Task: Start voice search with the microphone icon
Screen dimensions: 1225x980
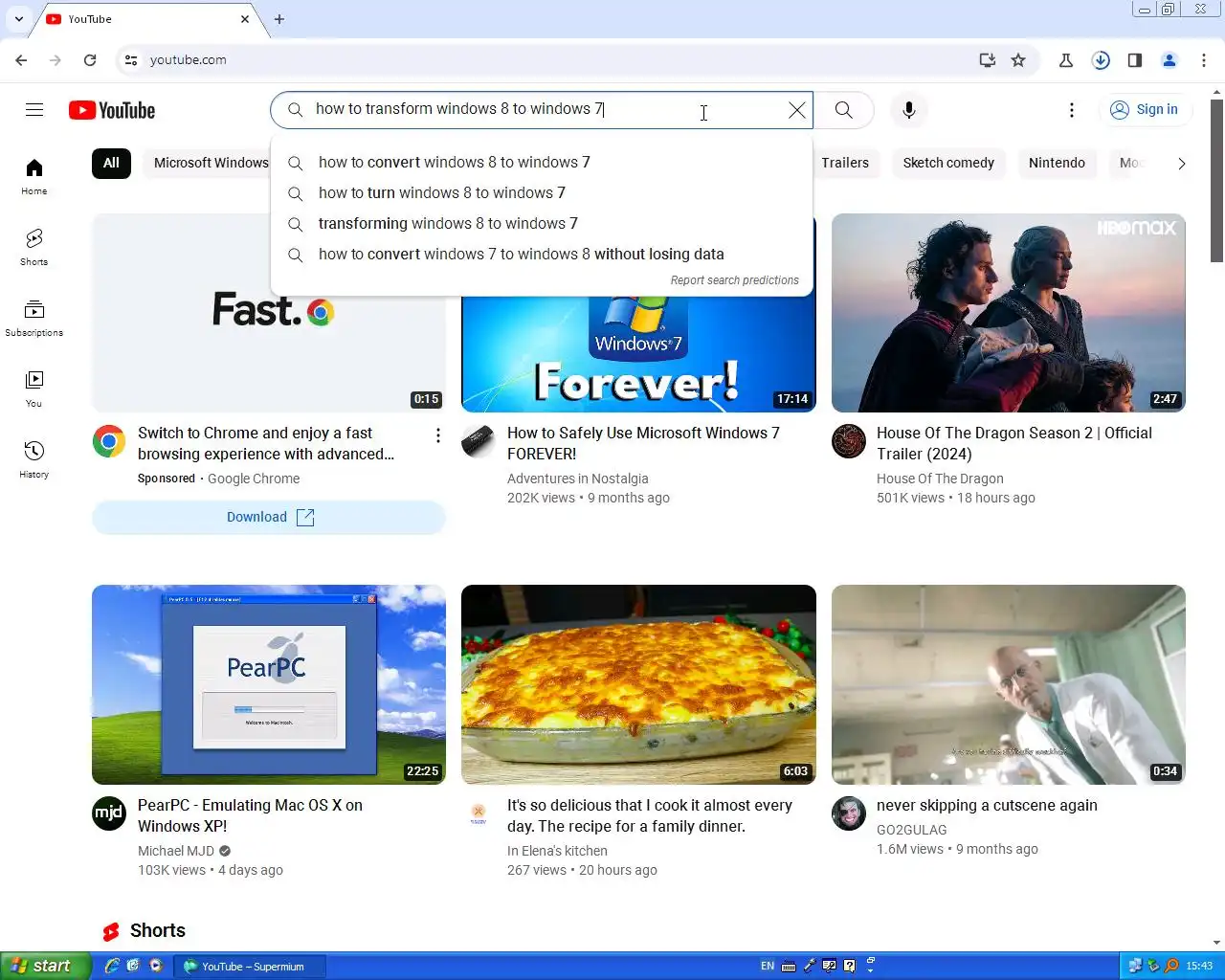Action: 908,110
